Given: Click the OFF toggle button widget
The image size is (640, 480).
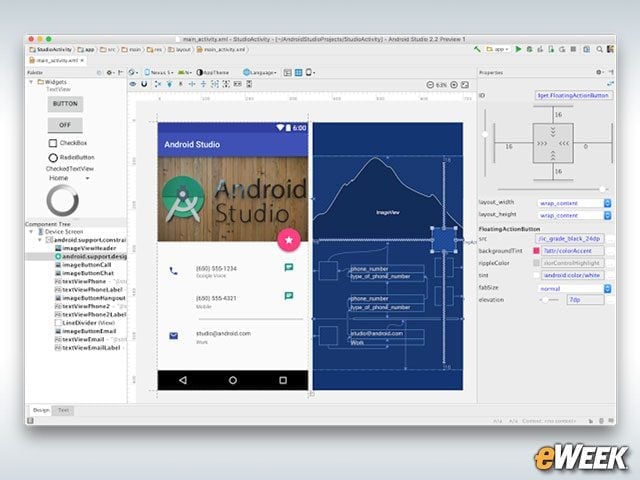Looking at the screenshot, I should (x=65, y=125).
